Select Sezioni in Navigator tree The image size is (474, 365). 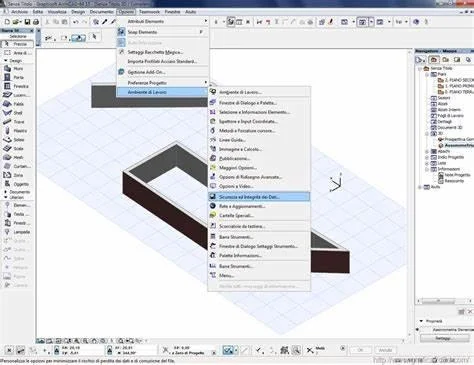click(440, 98)
